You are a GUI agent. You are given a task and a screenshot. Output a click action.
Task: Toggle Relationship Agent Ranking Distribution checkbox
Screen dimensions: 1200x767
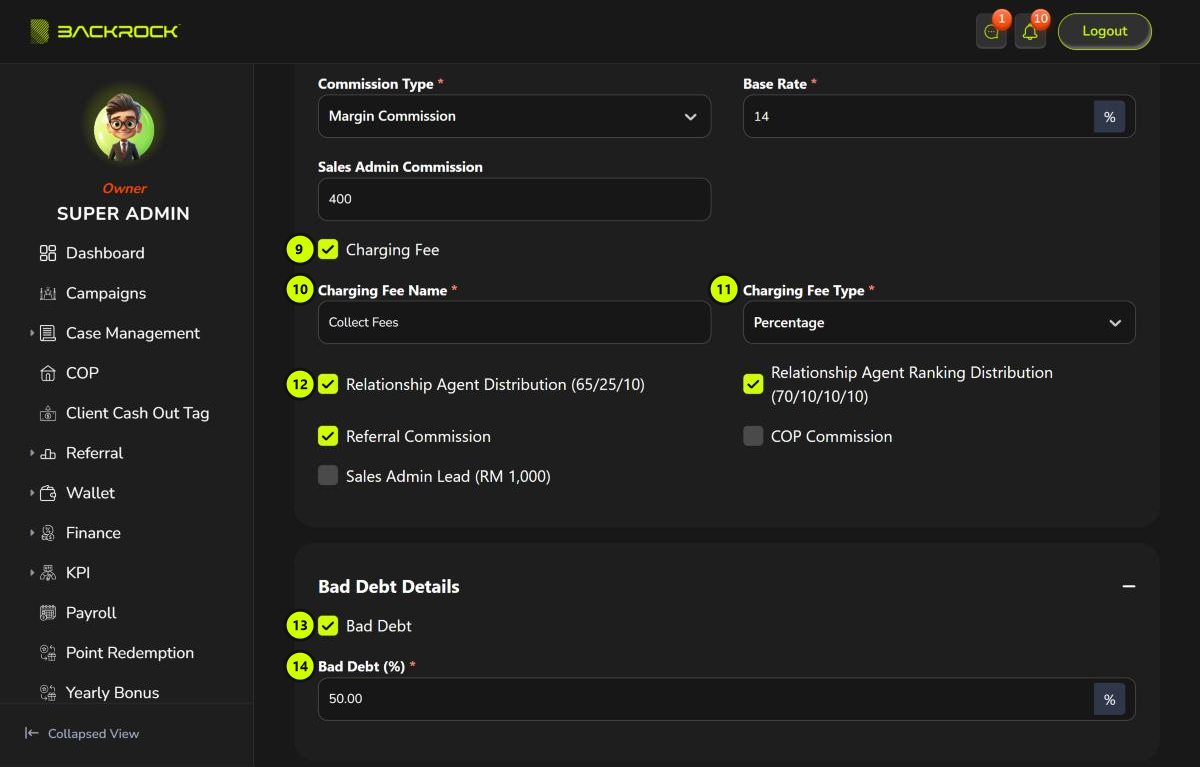point(753,384)
